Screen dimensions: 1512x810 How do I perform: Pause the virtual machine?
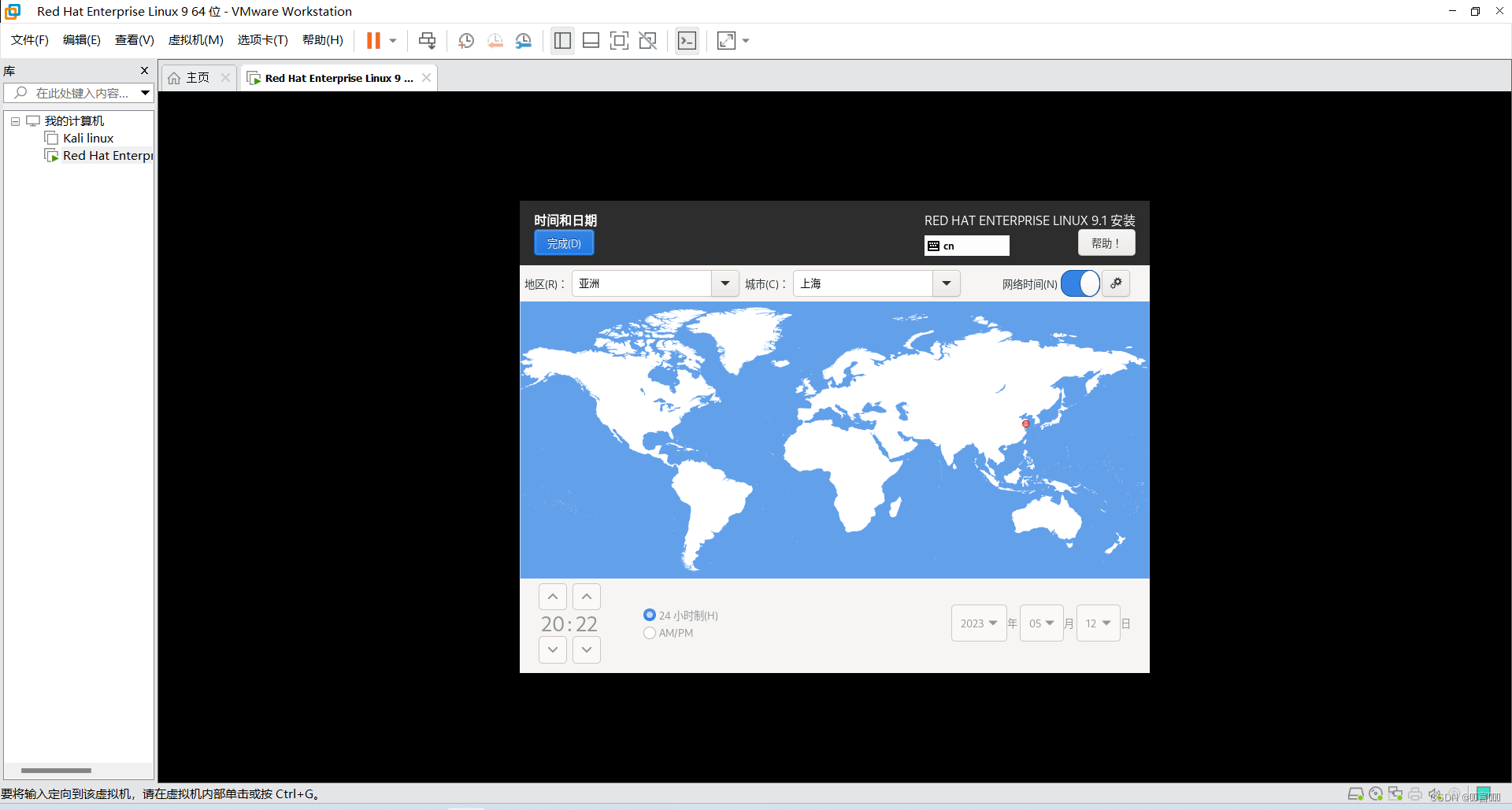[373, 40]
